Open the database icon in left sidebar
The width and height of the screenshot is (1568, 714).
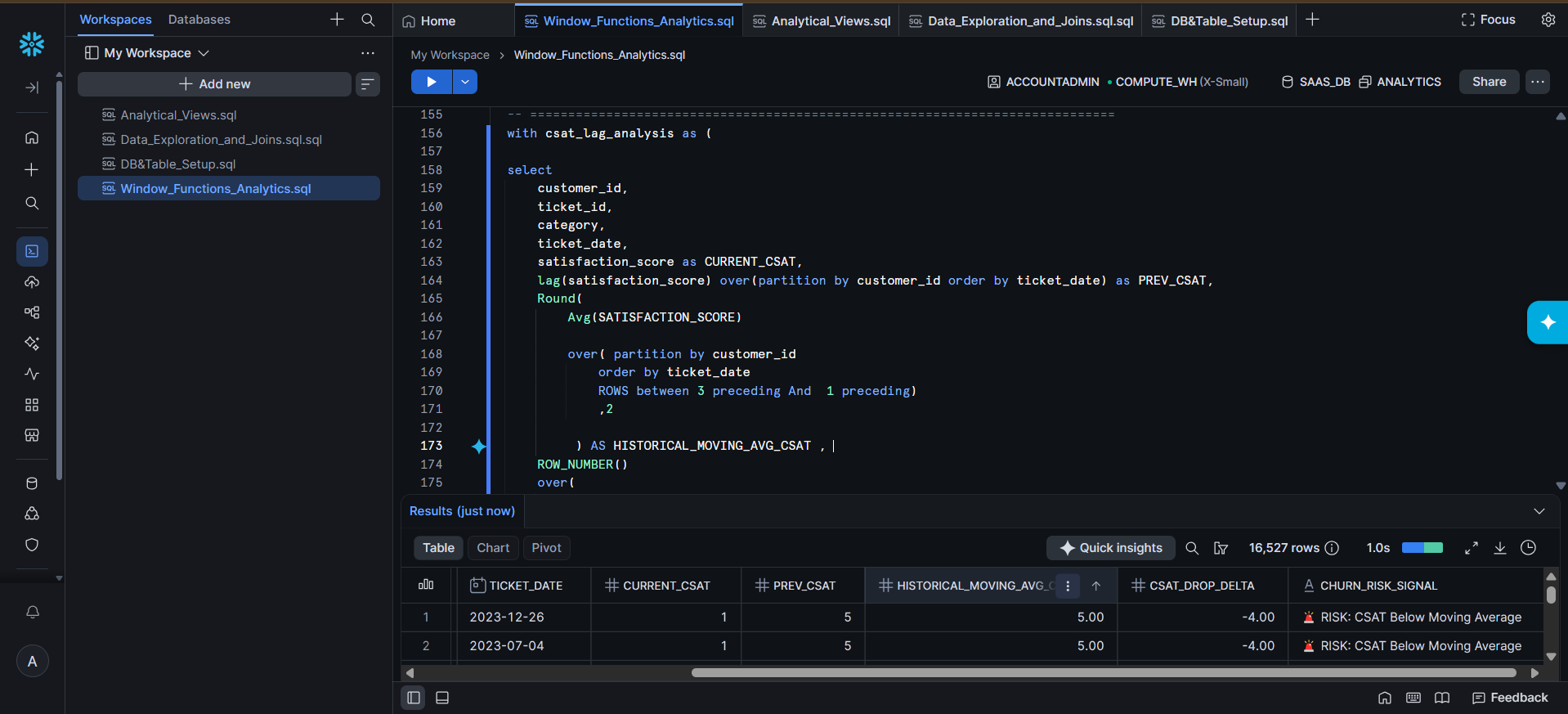tap(32, 483)
